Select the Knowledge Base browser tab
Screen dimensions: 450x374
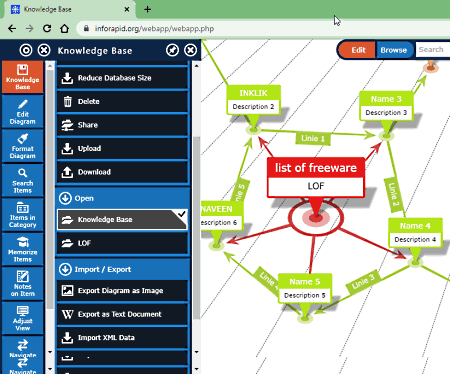tap(70, 9)
